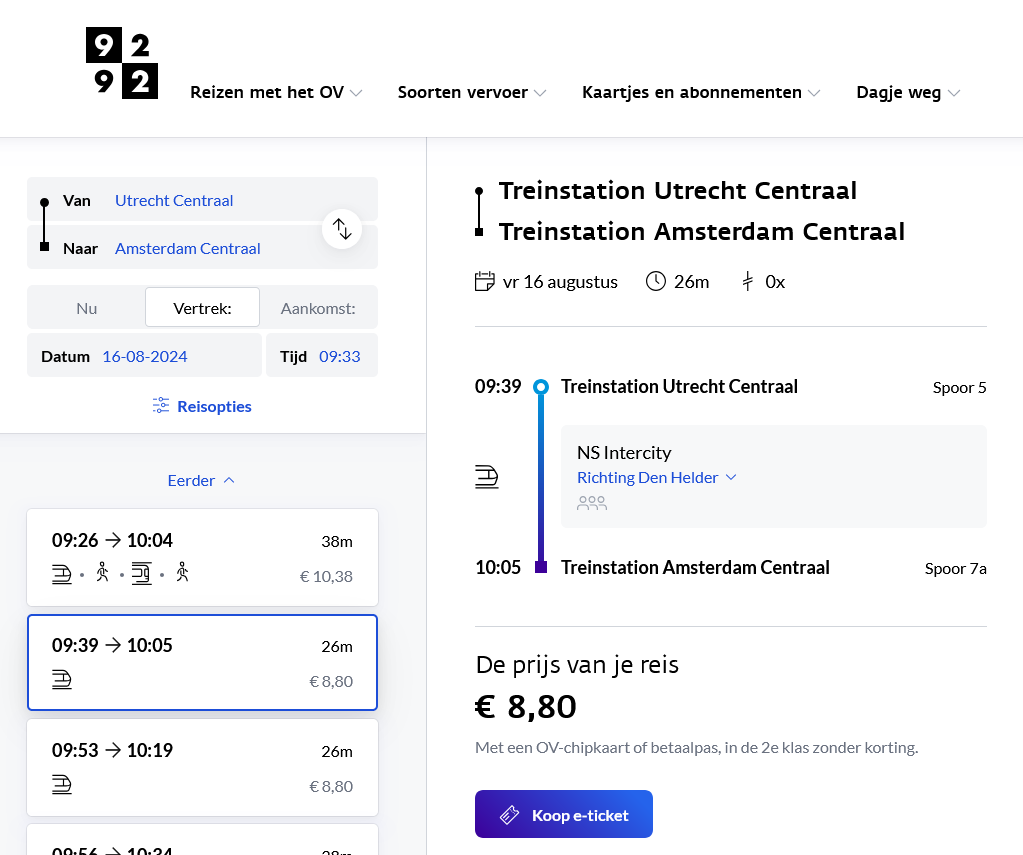Open Reisopties travel options
1023x855 pixels.
(214, 406)
